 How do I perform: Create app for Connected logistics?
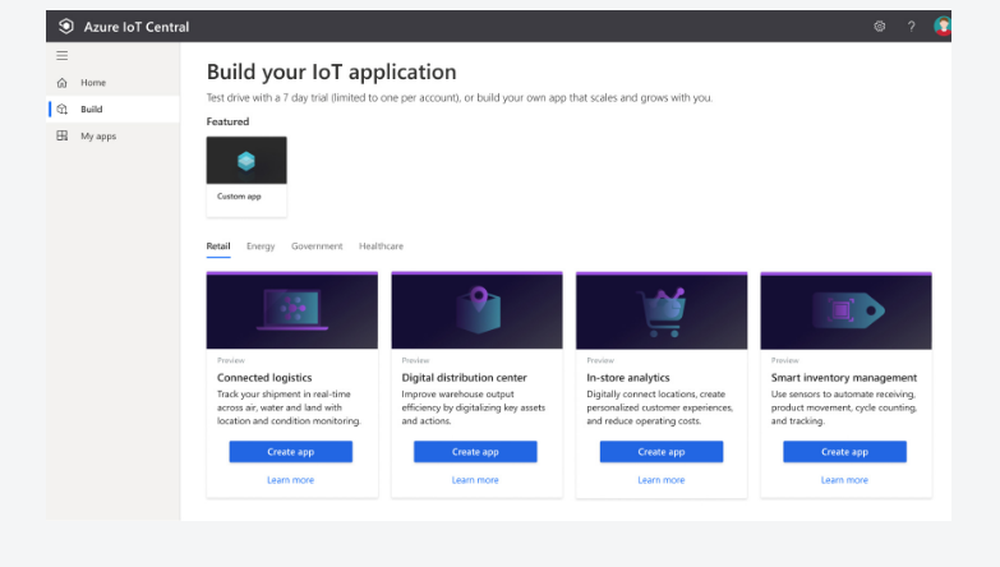coord(291,452)
